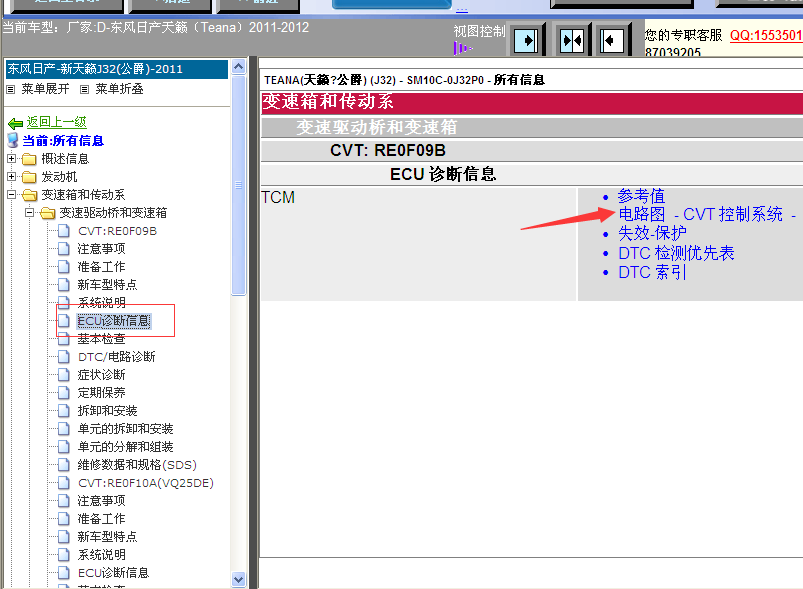Open 症状诊断 tree entry
The image size is (803, 589).
pyautogui.click(x=101, y=375)
